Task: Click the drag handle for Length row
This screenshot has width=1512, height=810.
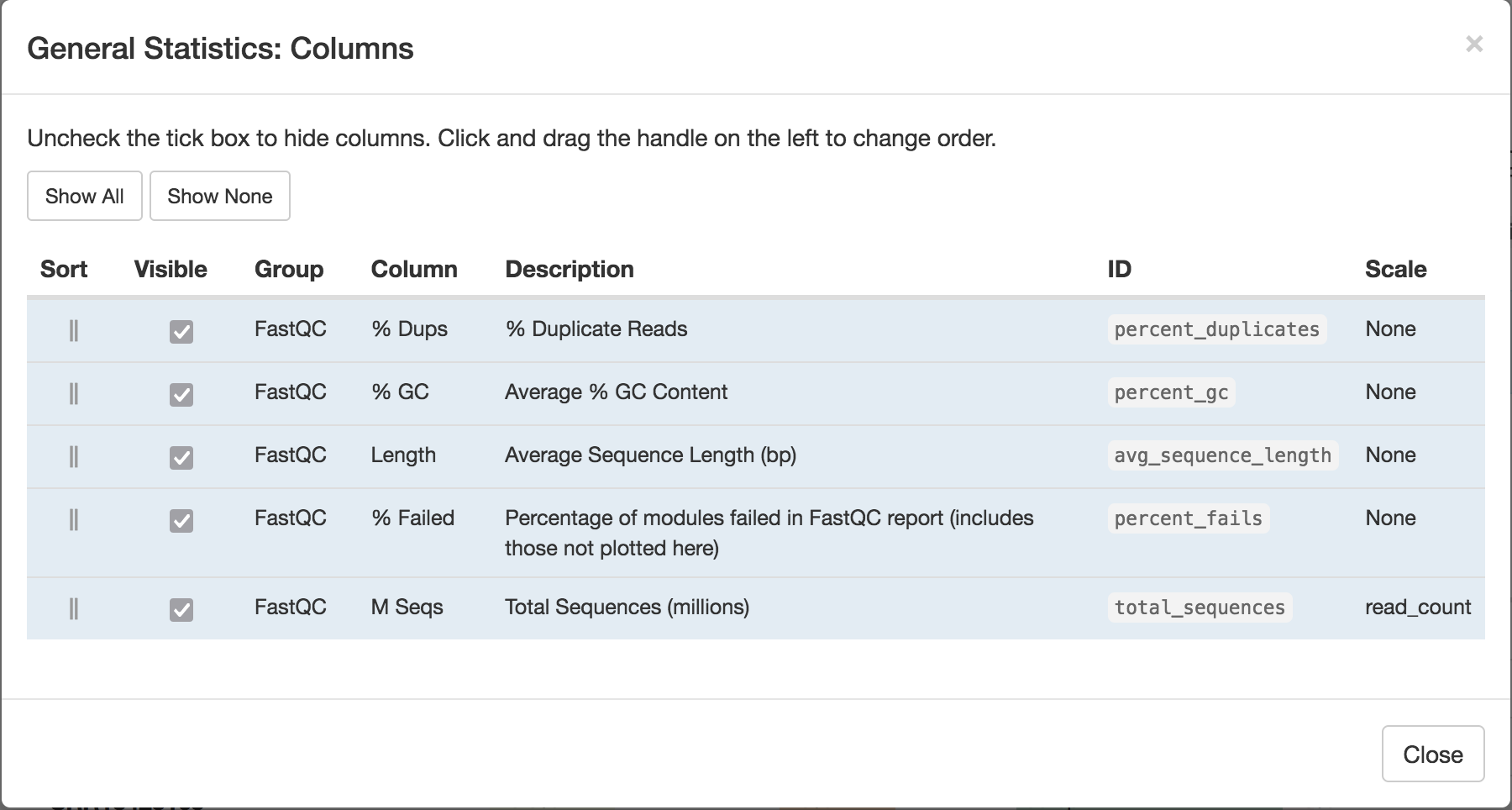Action: click(x=74, y=455)
